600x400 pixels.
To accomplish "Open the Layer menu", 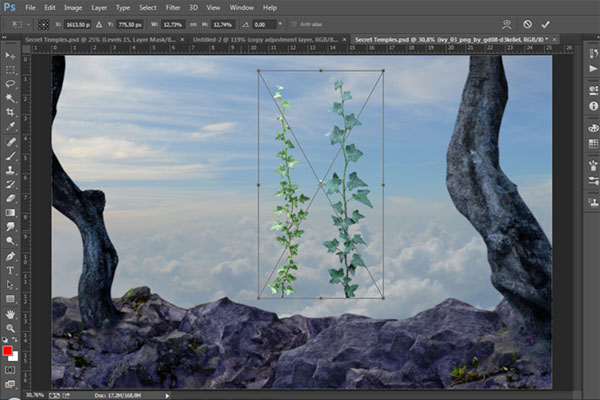I will [98, 7].
